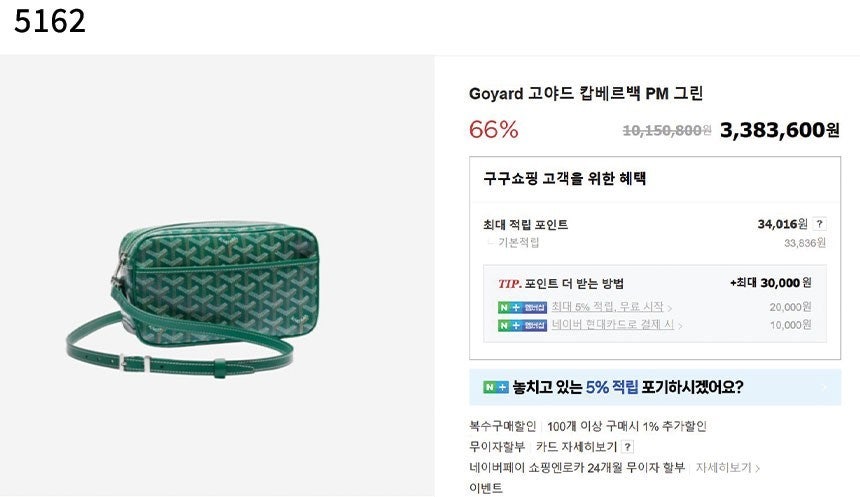Open 카드 자세히보기 for interest-free installments

point(576,447)
